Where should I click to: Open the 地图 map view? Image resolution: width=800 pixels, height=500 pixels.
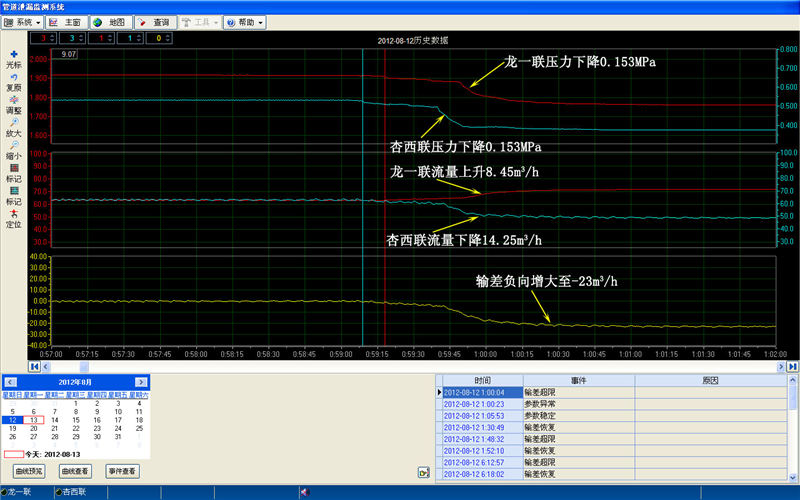click(111, 21)
